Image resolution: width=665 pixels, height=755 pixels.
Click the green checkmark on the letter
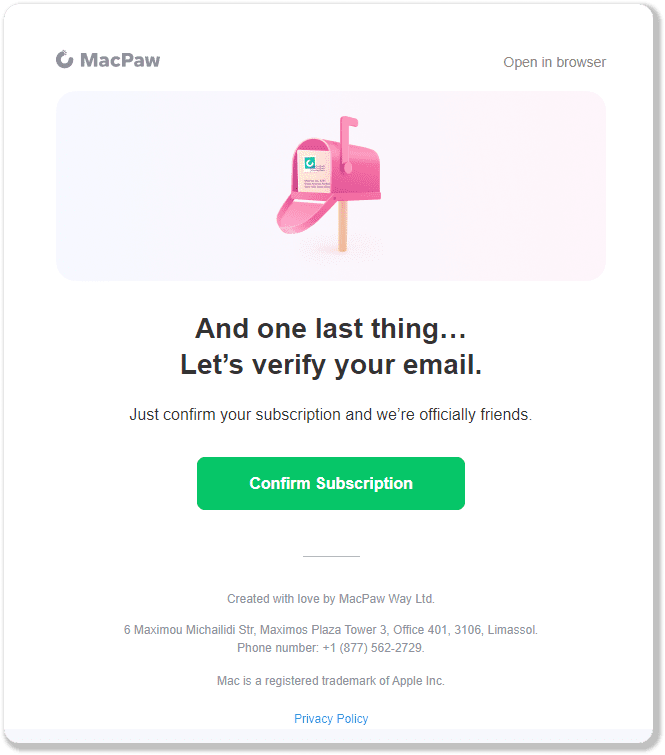[x=310, y=162]
